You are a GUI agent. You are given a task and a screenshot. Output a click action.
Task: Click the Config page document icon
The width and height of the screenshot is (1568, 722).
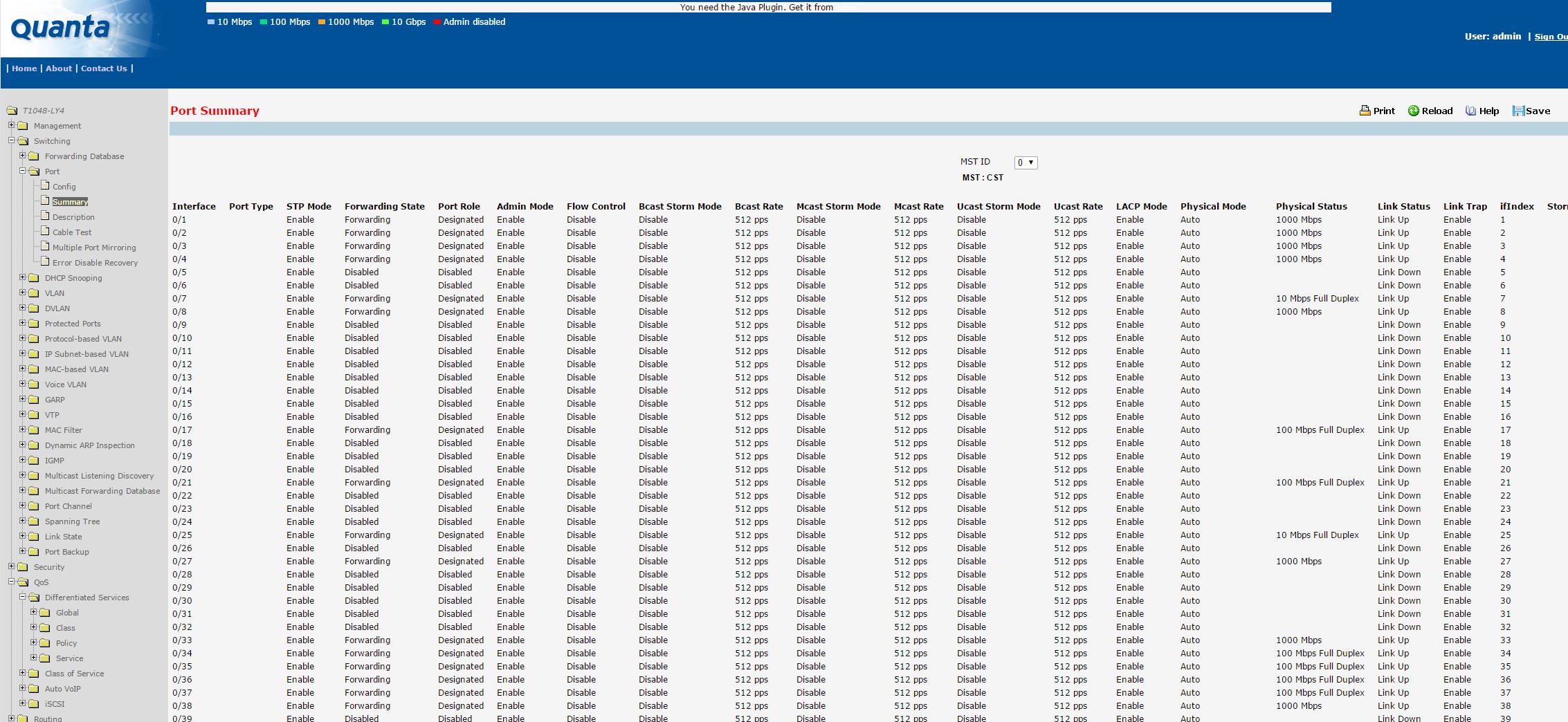pyautogui.click(x=45, y=186)
